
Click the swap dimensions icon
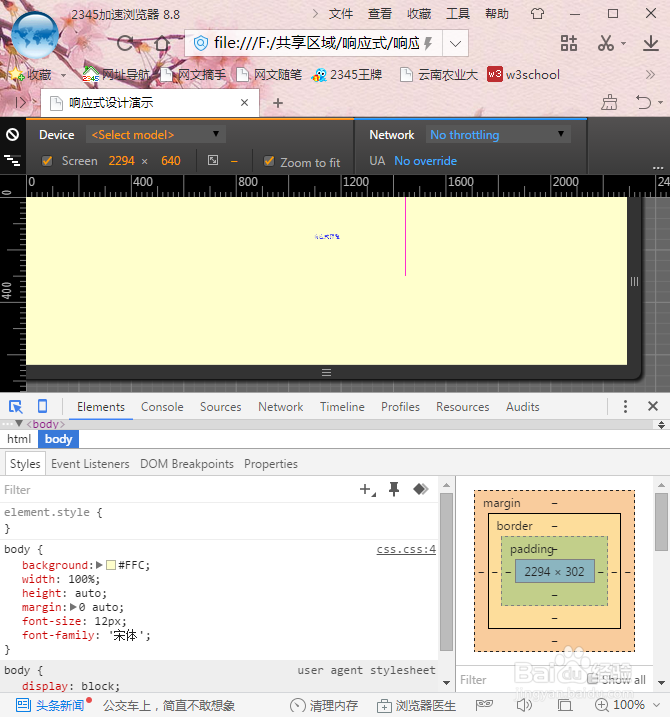point(213,160)
